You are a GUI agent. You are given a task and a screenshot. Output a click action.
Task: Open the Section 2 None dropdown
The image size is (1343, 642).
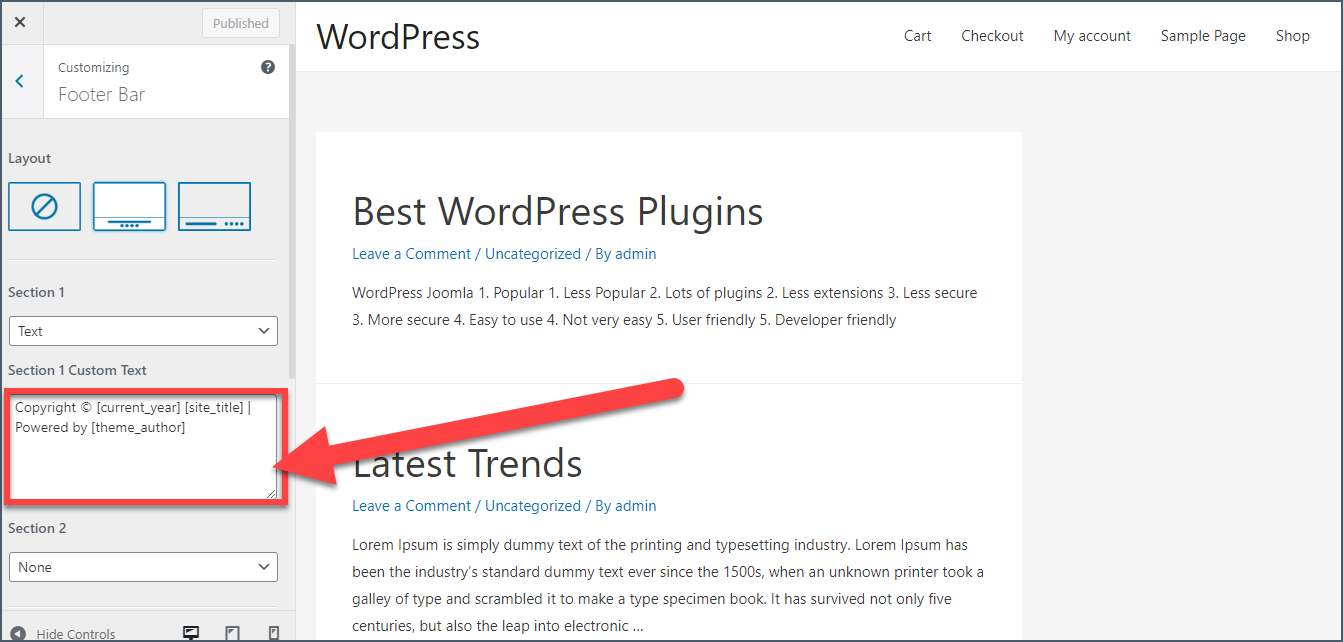(x=143, y=567)
